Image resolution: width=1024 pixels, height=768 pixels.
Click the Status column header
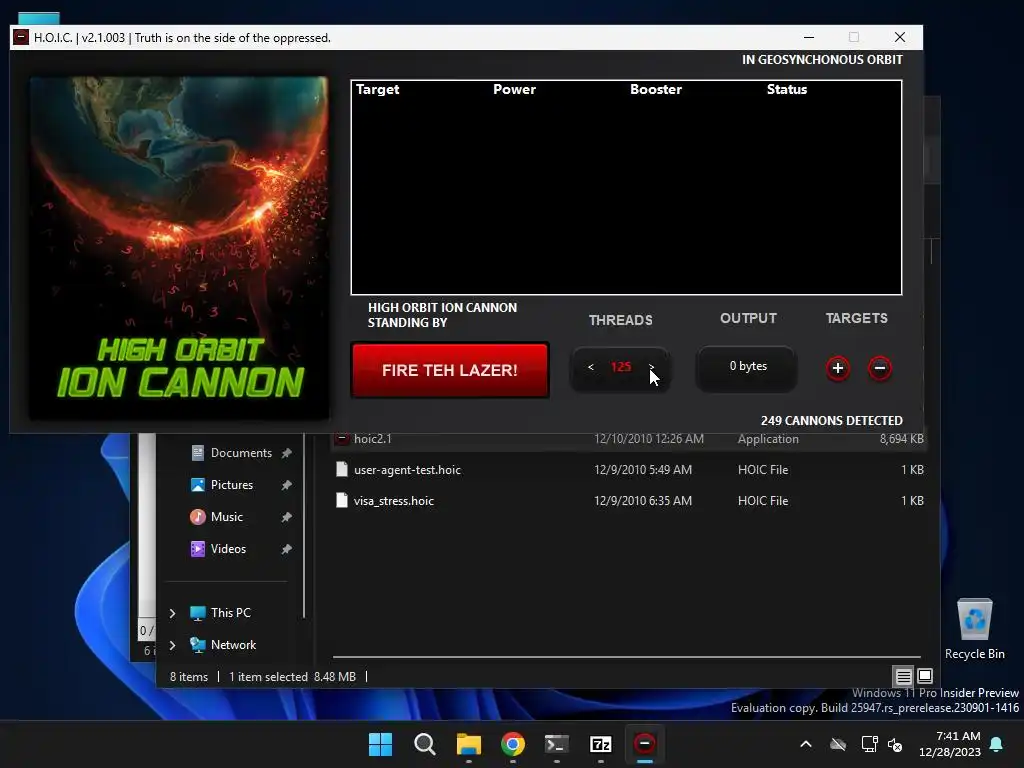[x=787, y=89]
